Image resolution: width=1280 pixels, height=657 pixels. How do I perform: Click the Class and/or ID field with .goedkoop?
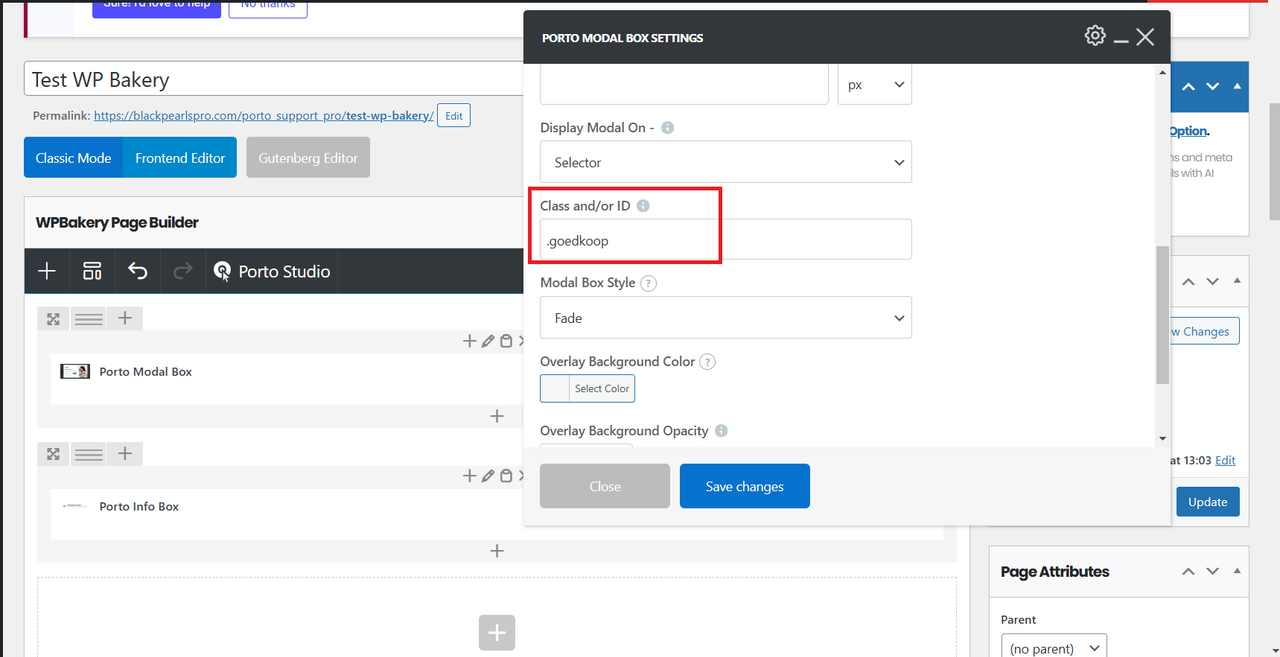[x=726, y=240]
